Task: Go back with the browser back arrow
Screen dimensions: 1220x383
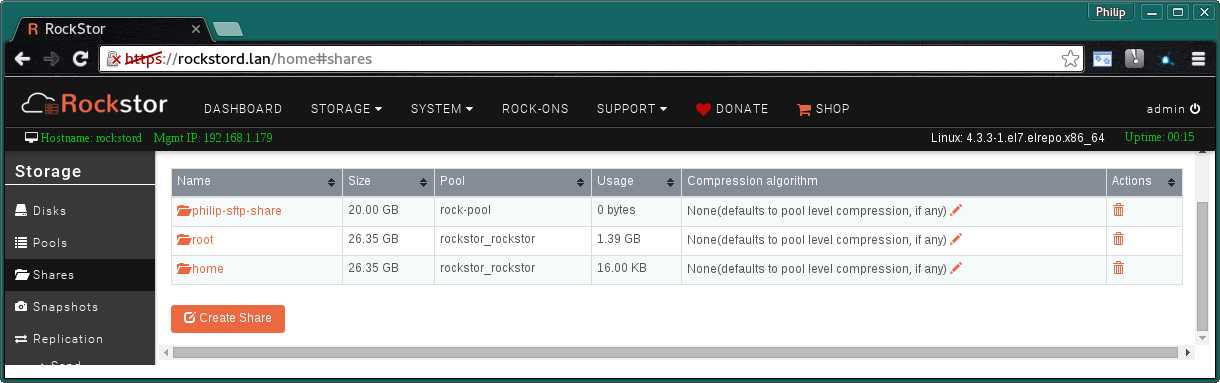Action: click(22, 59)
